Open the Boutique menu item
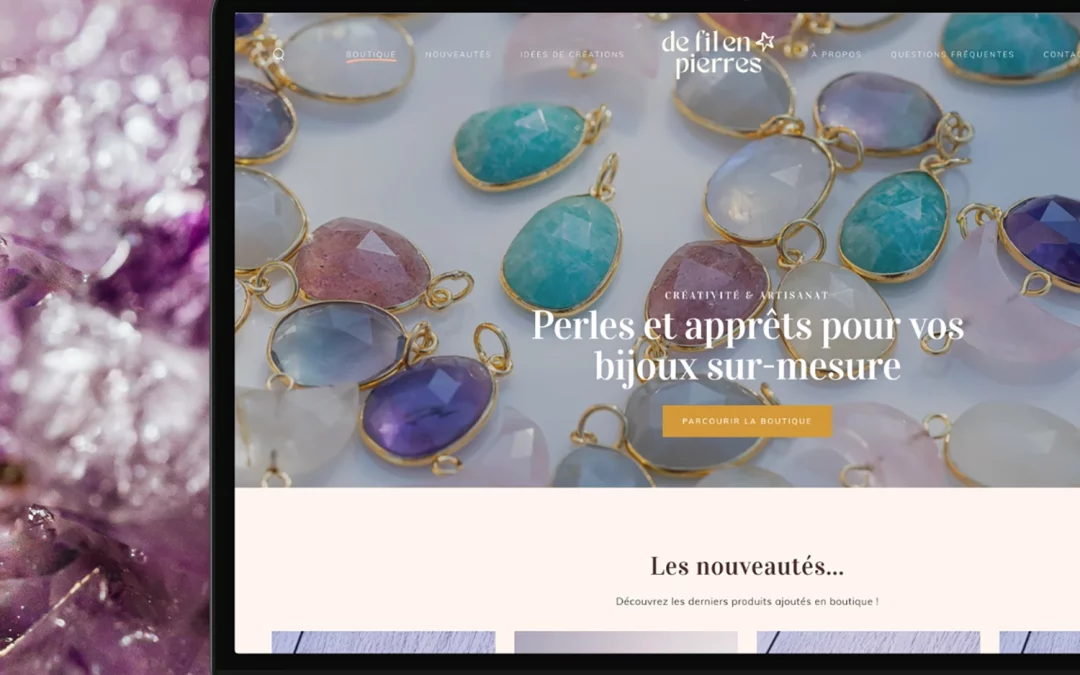The image size is (1080, 675). pyautogui.click(x=371, y=54)
